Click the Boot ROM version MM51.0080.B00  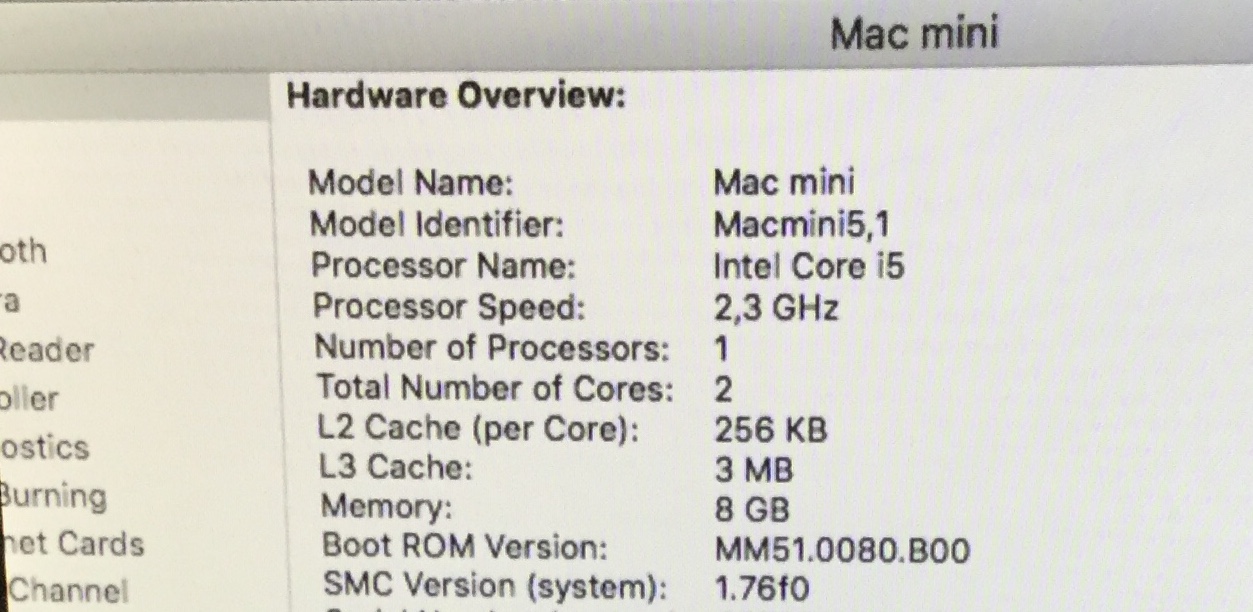point(842,549)
